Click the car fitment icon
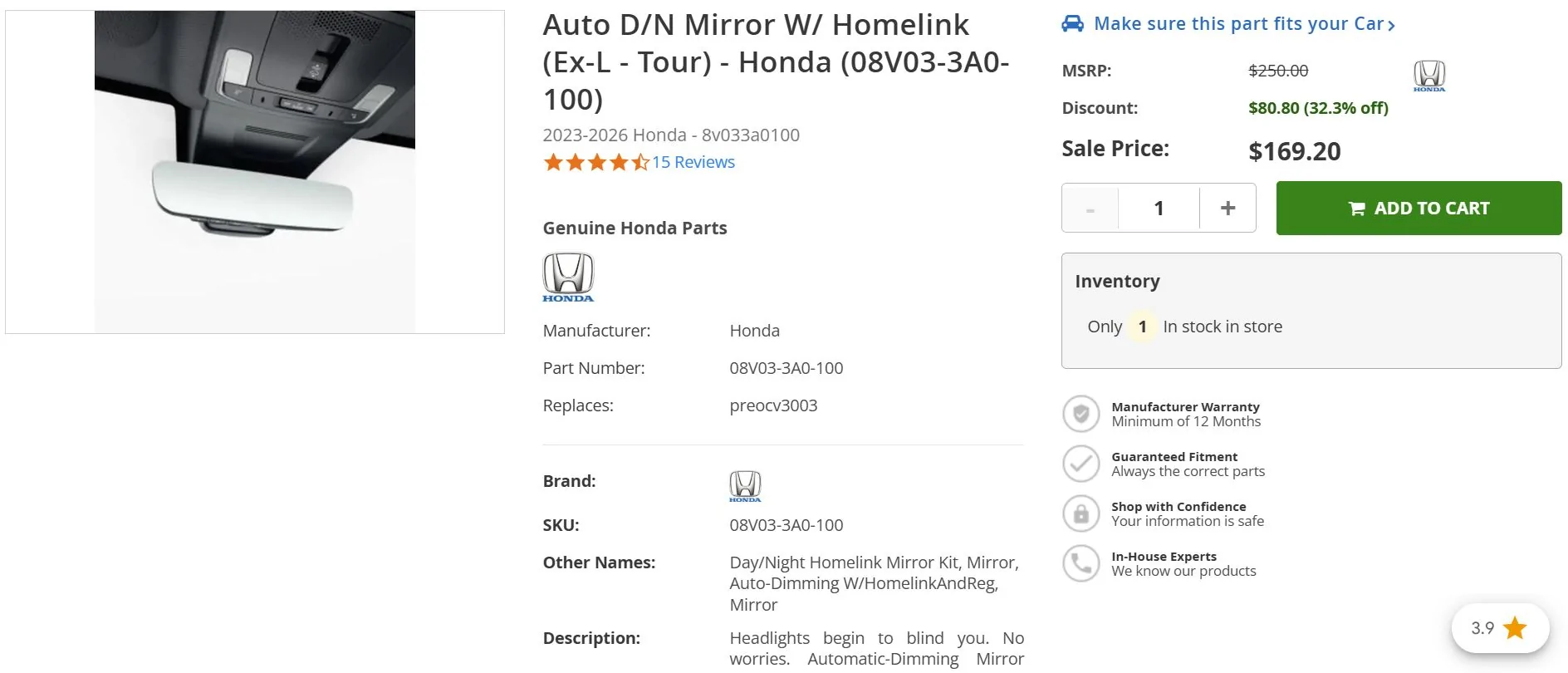This screenshot has width=1568, height=673. click(1072, 23)
